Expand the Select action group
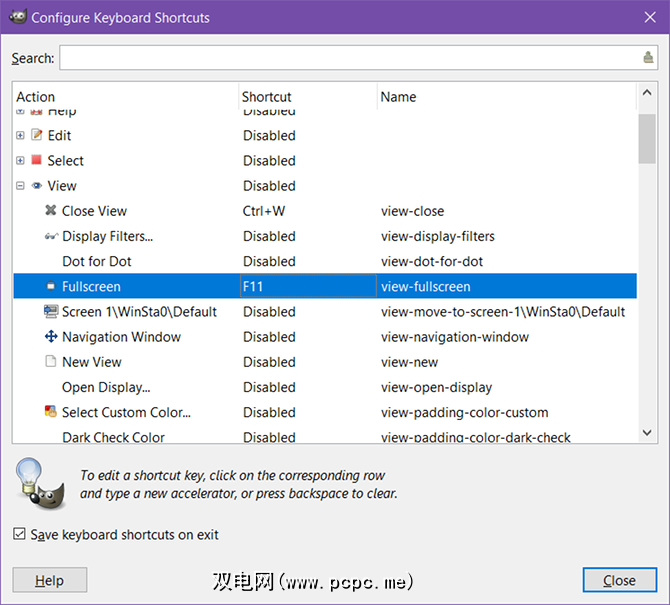The width and height of the screenshot is (670, 605). (x=20, y=161)
